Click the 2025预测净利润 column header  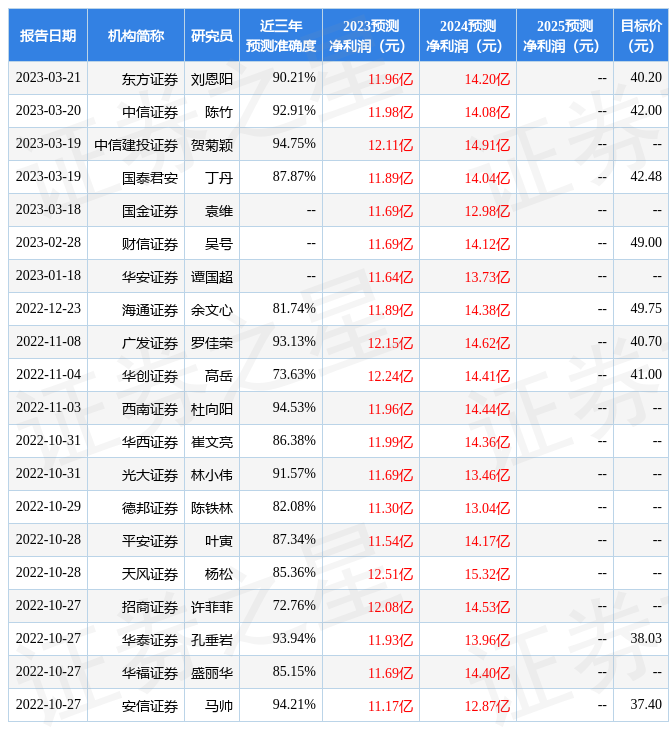point(565,35)
